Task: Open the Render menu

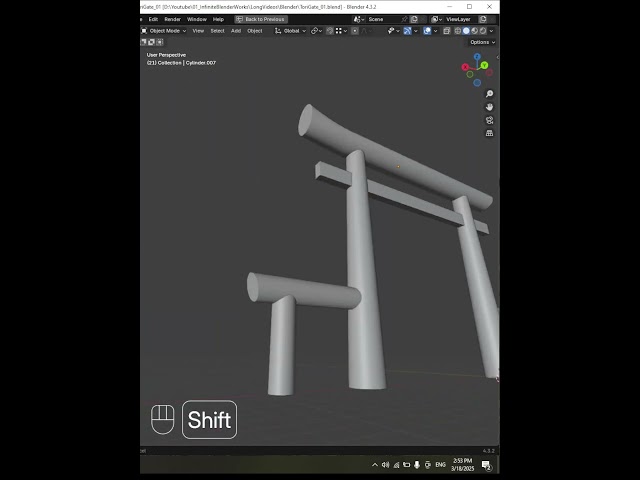Action: coord(172,19)
